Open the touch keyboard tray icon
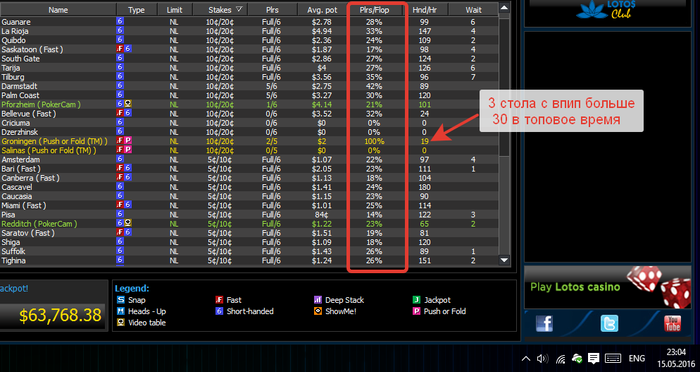 coord(613,358)
